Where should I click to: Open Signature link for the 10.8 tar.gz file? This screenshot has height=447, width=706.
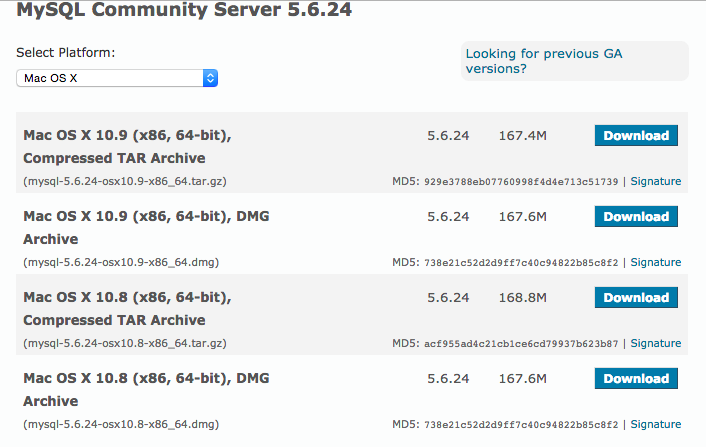coord(655,343)
